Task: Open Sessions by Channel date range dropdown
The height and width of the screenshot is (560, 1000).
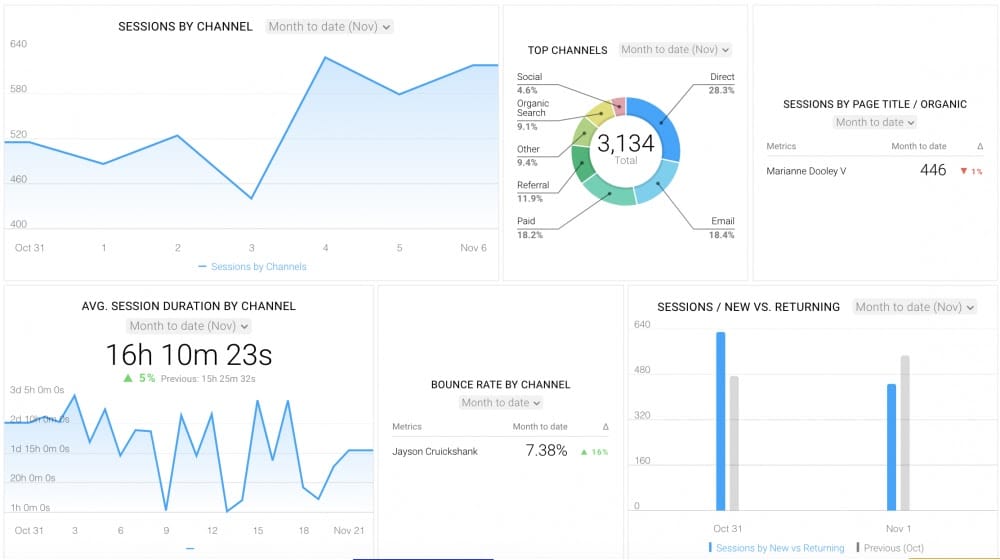Action: click(x=329, y=27)
